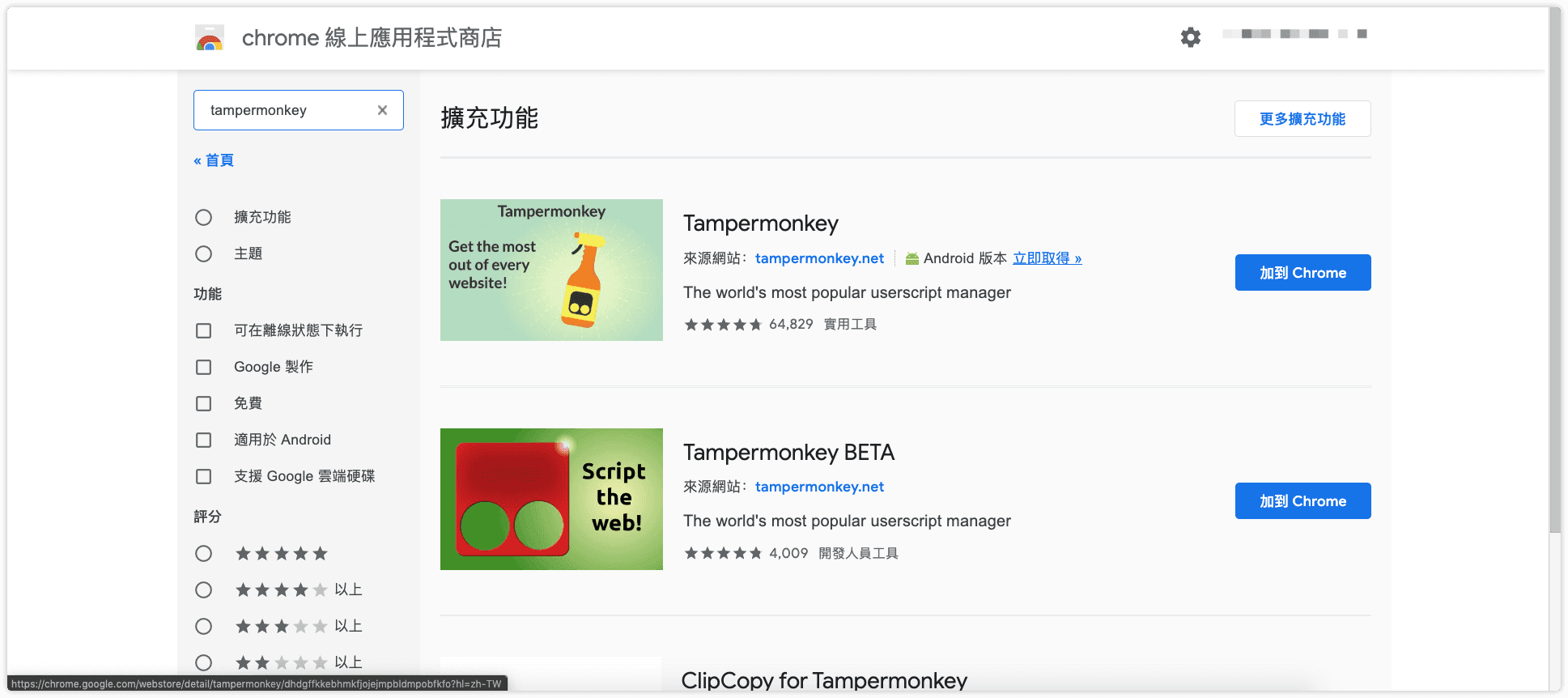This screenshot has width=1568, height=698.
Task: Choose three stars 以上 rating filter
Action: coord(203,626)
